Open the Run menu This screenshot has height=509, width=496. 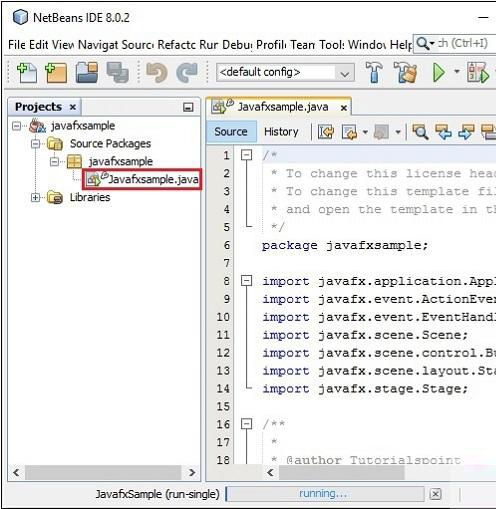[x=209, y=44]
